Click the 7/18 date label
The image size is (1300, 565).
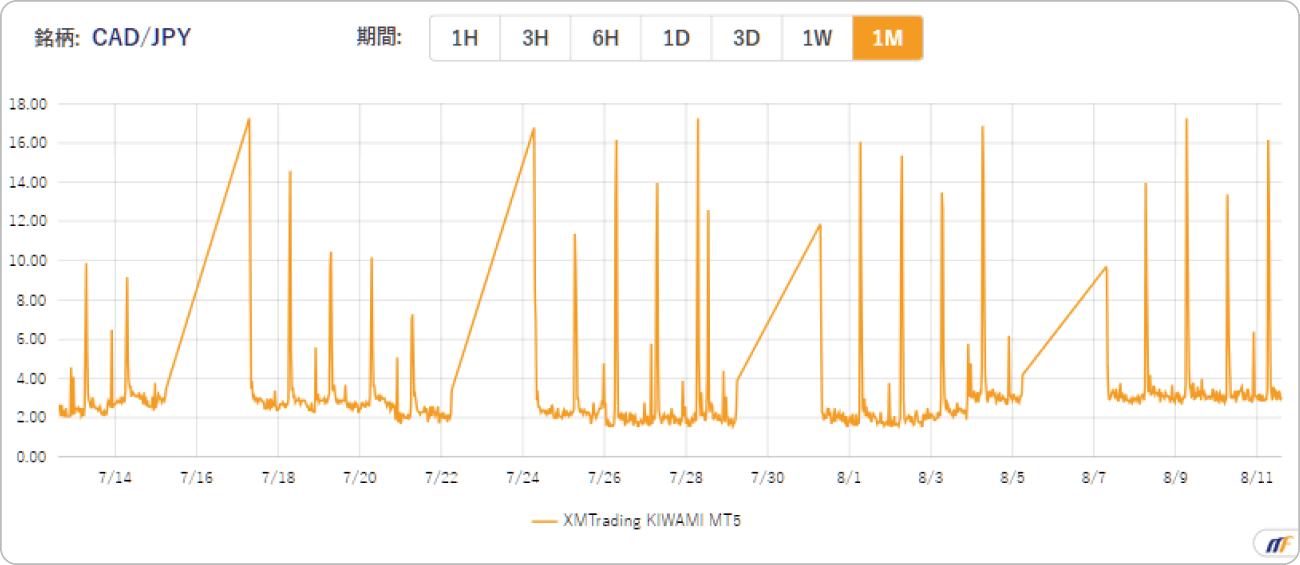tap(278, 477)
